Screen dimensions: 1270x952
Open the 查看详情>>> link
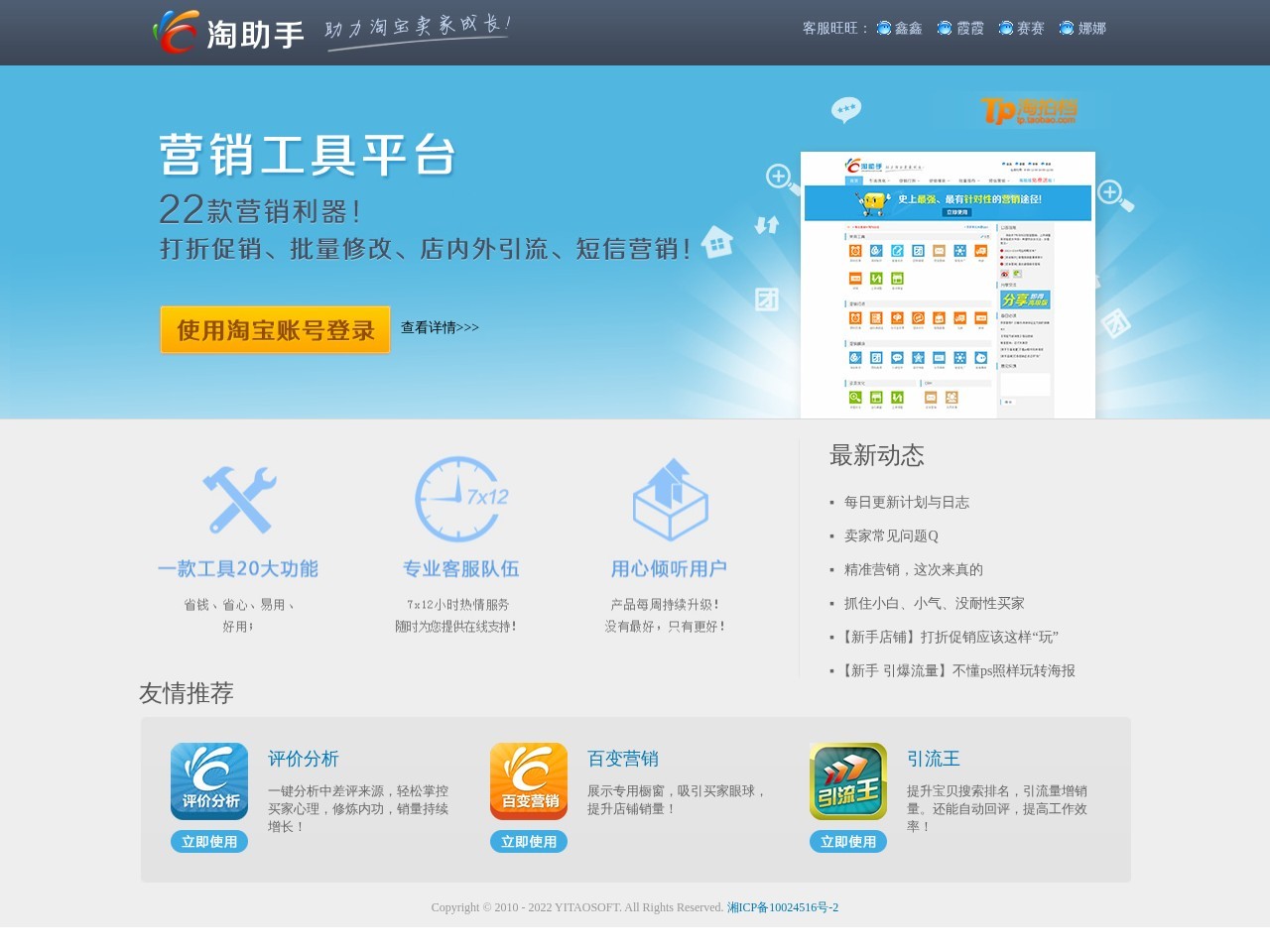pyautogui.click(x=440, y=327)
